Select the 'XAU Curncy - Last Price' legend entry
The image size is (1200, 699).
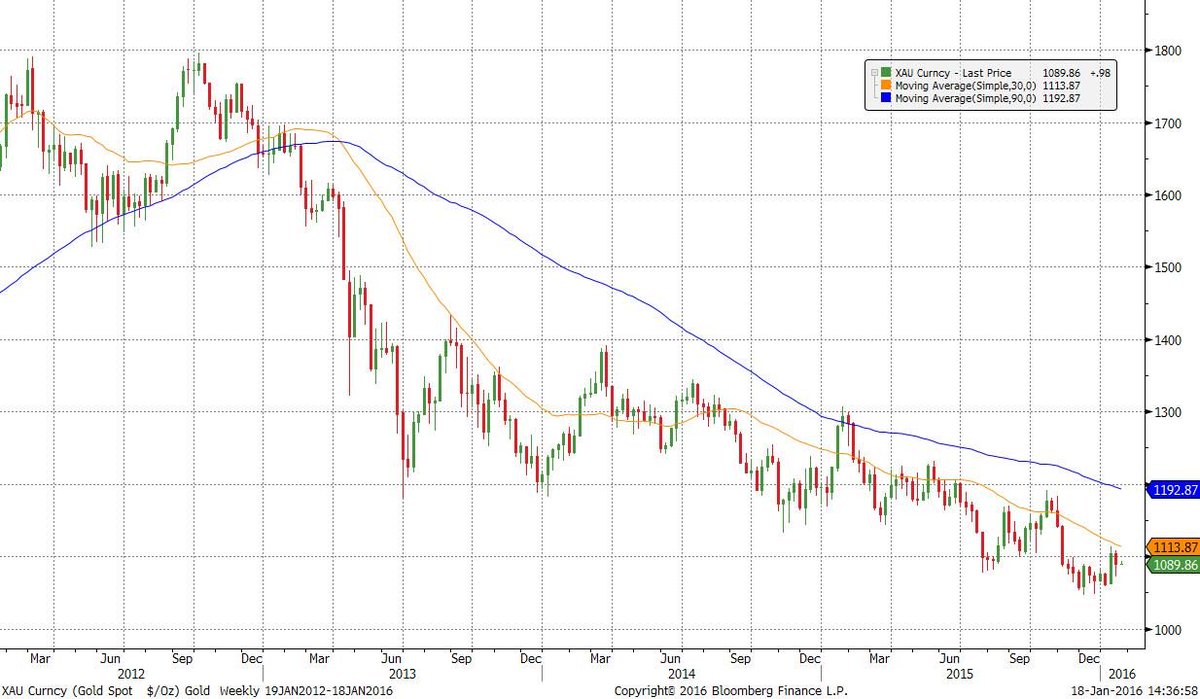pos(951,73)
